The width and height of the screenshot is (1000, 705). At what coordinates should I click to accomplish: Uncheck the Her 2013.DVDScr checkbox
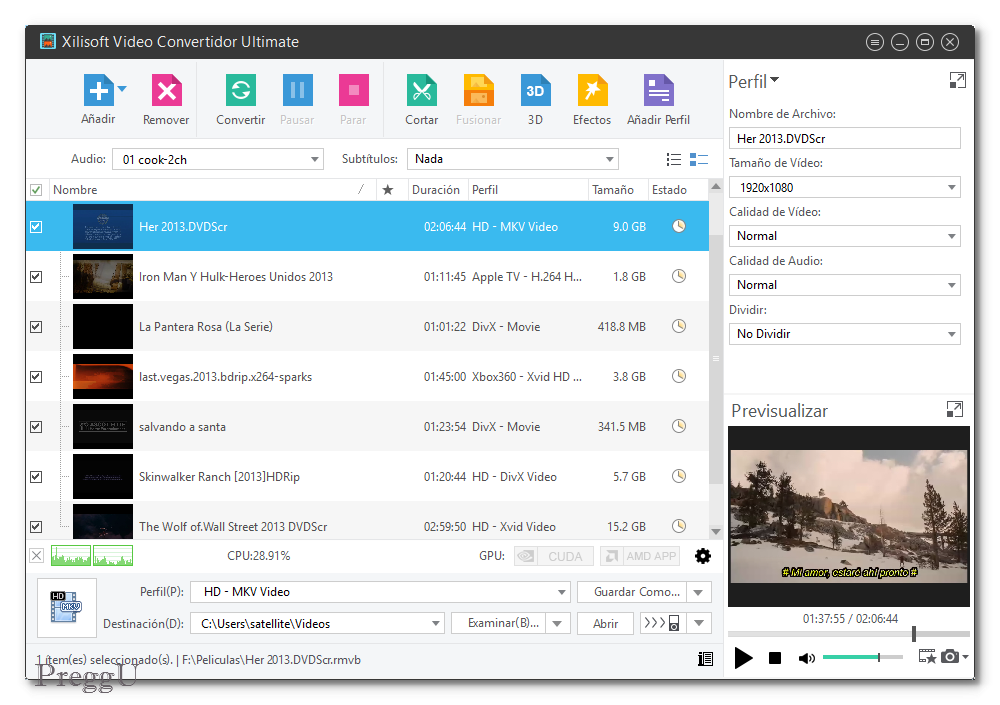pos(36,227)
